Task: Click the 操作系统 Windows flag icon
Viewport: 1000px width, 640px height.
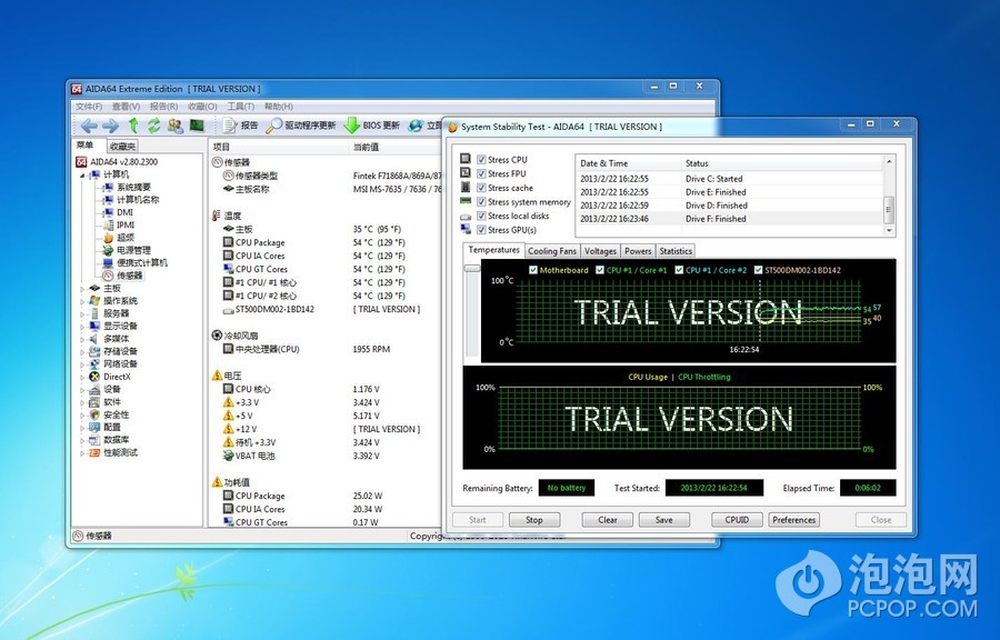Action: [94, 300]
